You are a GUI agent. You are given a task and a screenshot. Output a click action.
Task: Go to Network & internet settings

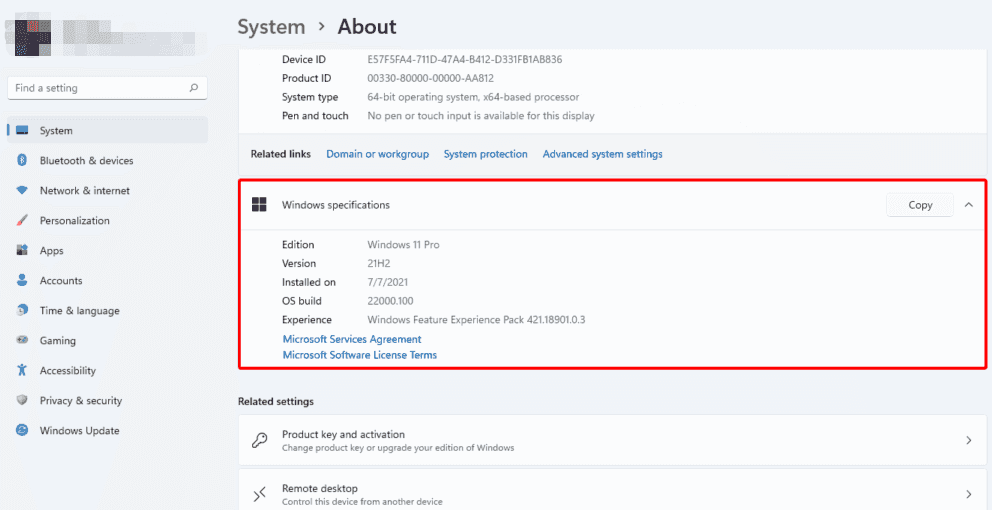108,190
